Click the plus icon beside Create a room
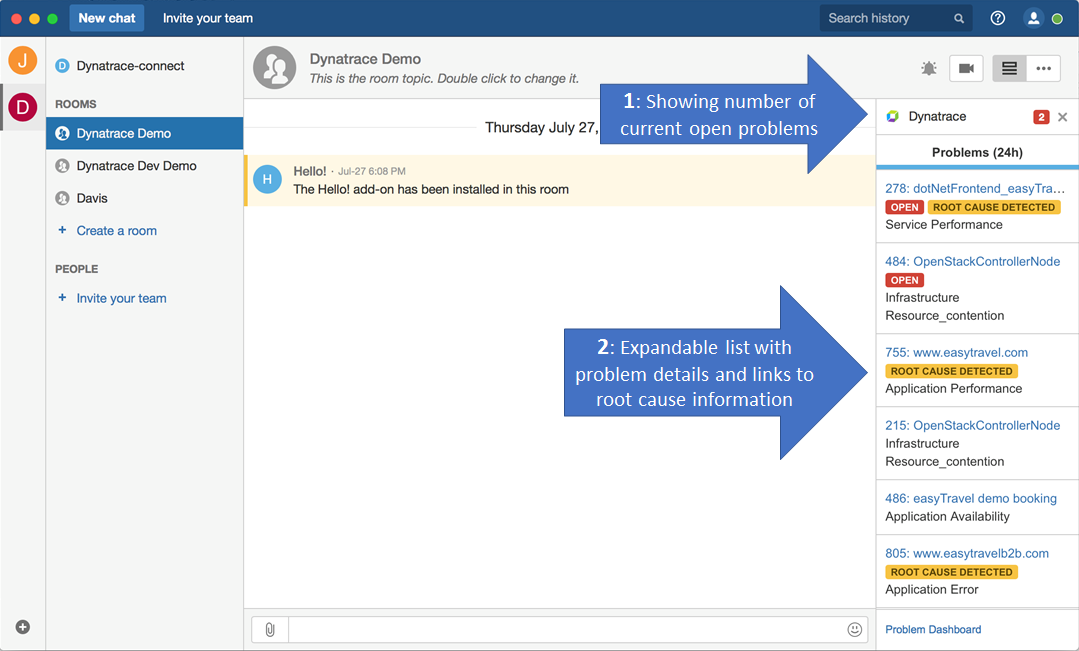Screen dimensions: 1079x651 coord(62,230)
